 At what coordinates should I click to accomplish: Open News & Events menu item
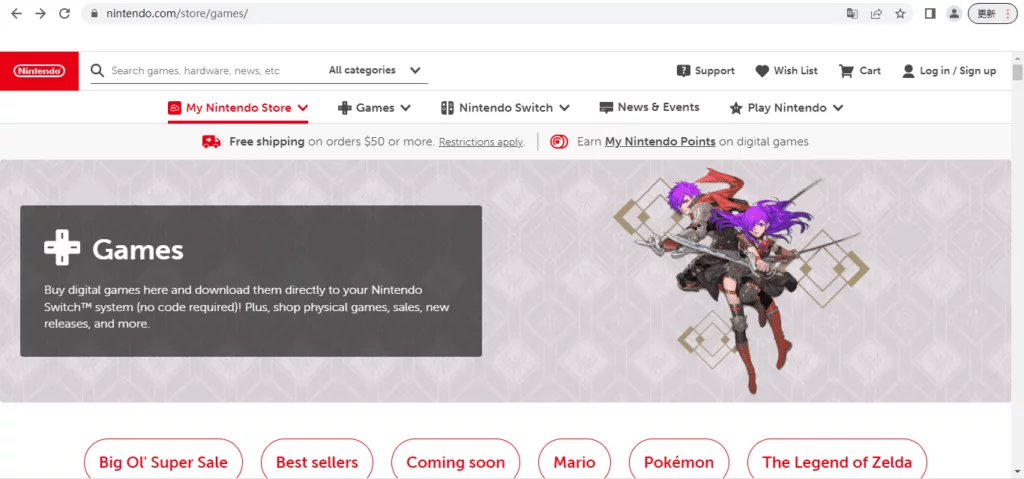649,107
